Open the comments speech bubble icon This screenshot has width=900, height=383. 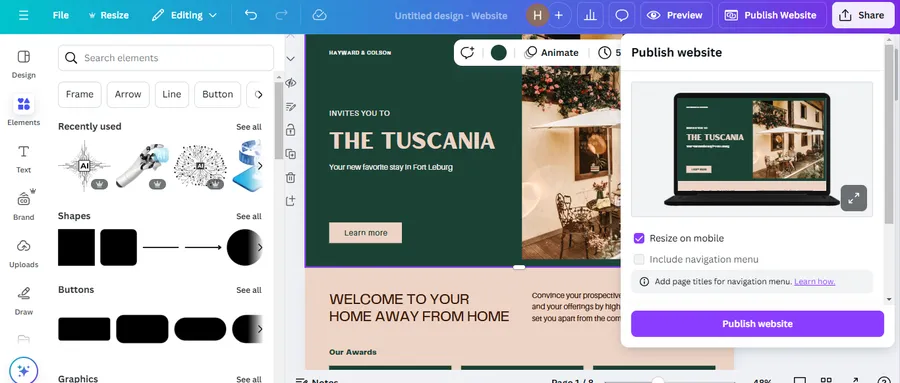(x=622, y=16)
